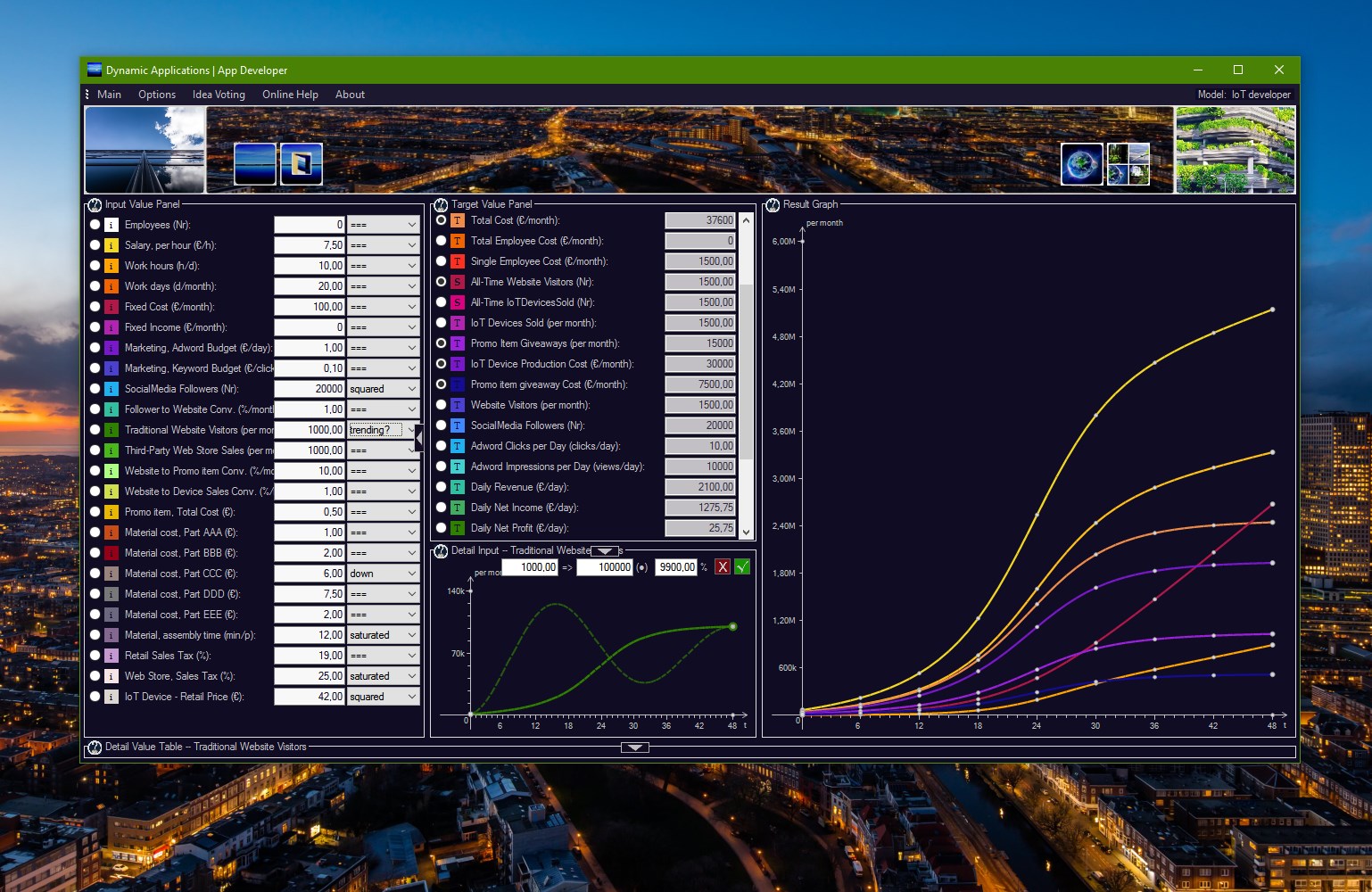Click the Target Value Panel scroll down arrow
The width and height of the screenshot is (1372, 892).
[x=747, y=532]
